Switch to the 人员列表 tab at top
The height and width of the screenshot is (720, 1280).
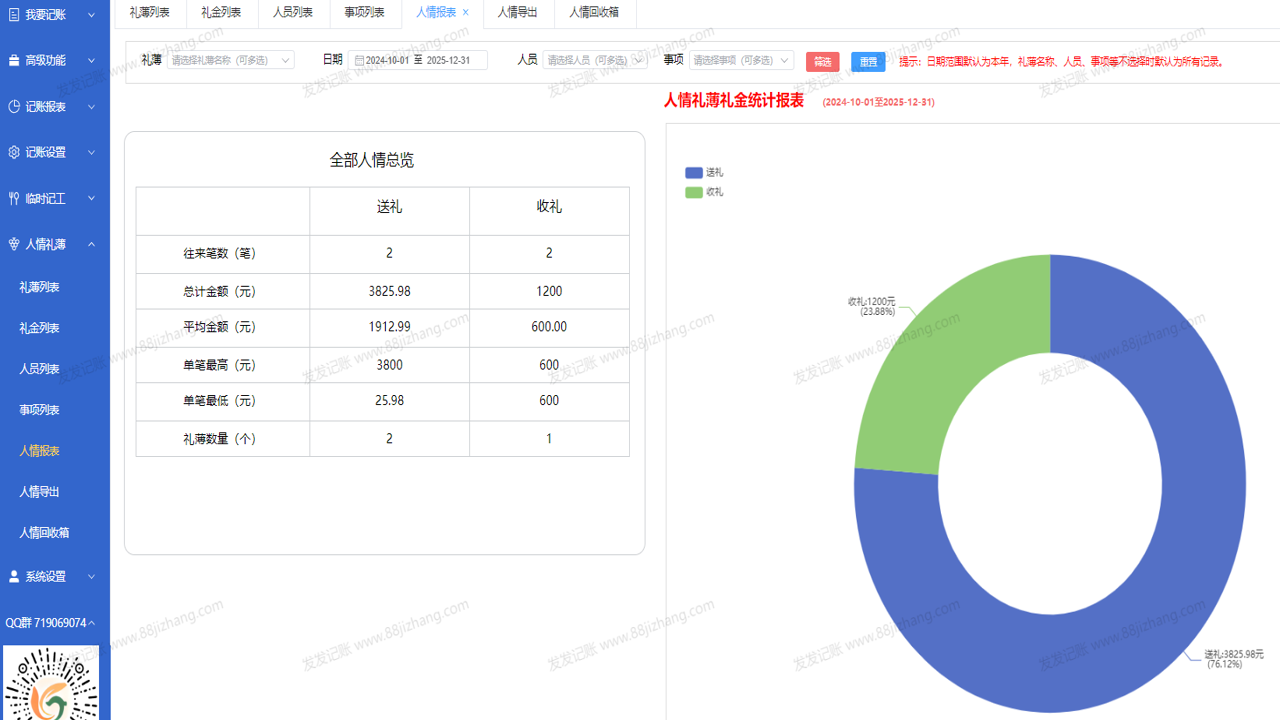[293, 13]
